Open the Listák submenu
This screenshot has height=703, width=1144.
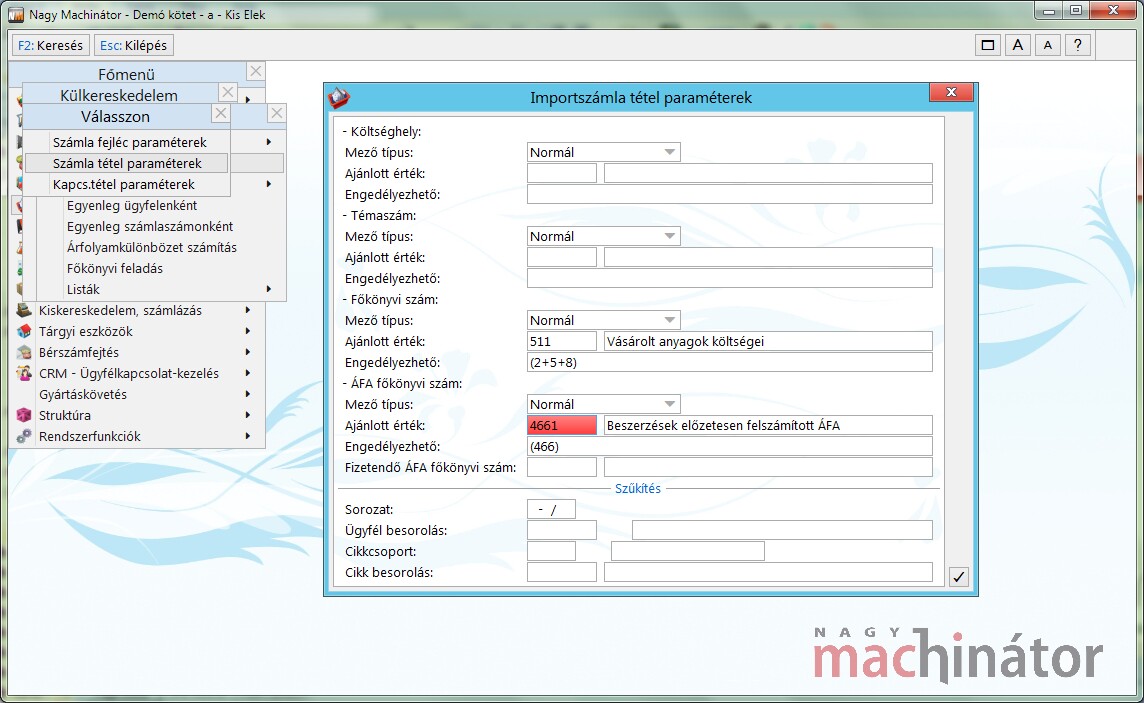(83, 290)
